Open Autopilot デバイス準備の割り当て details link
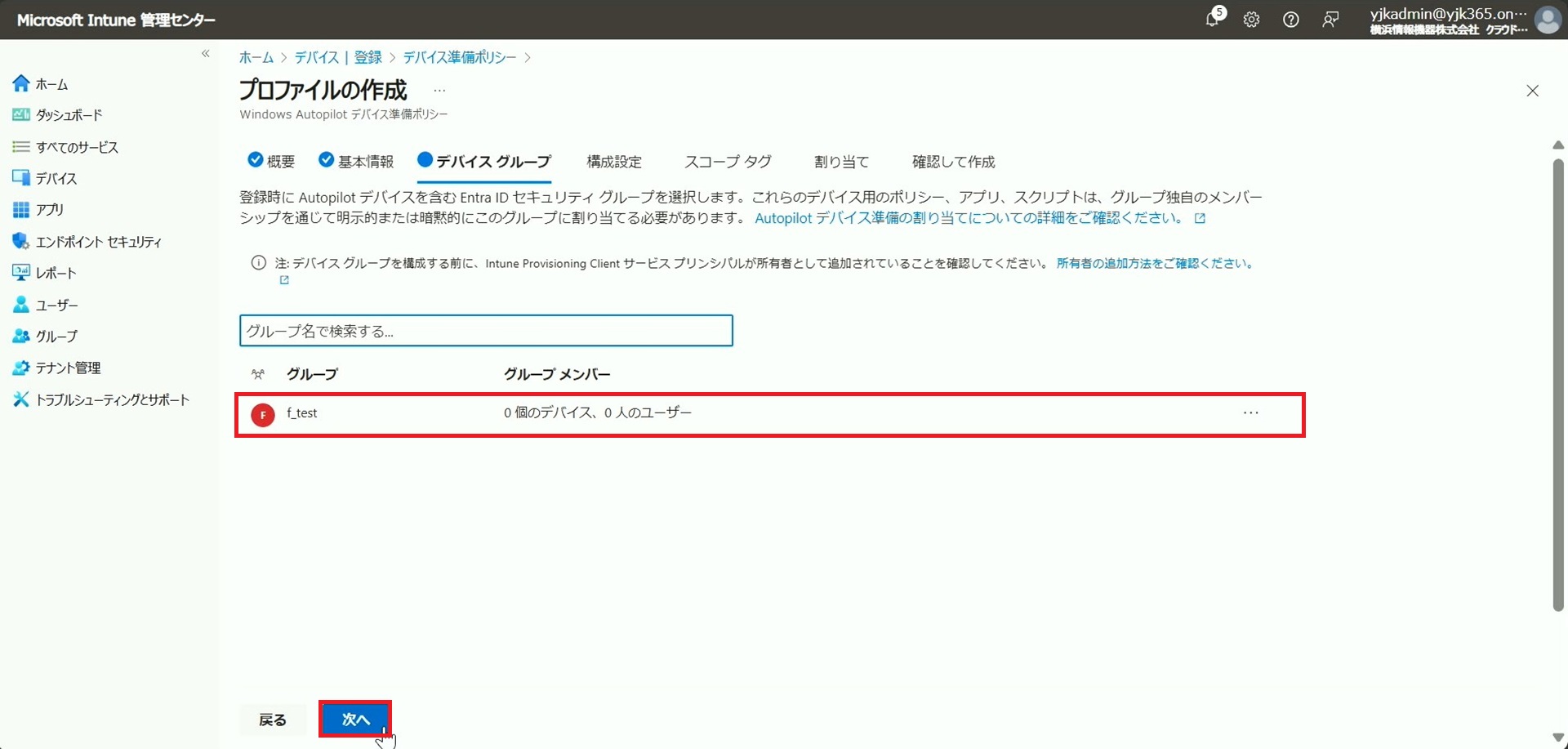This screenshot has width=1568, height=749. pos(980,218)
